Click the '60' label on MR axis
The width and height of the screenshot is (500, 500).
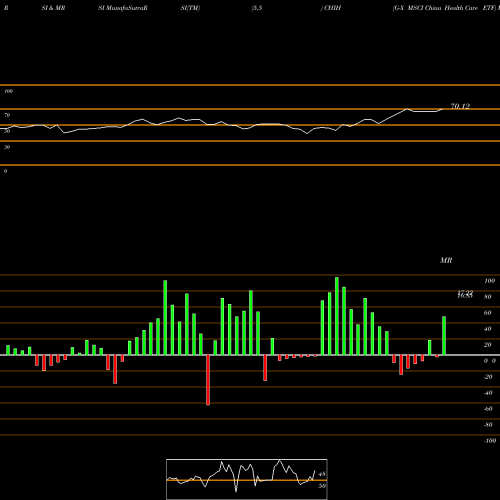tap(488, 313)
